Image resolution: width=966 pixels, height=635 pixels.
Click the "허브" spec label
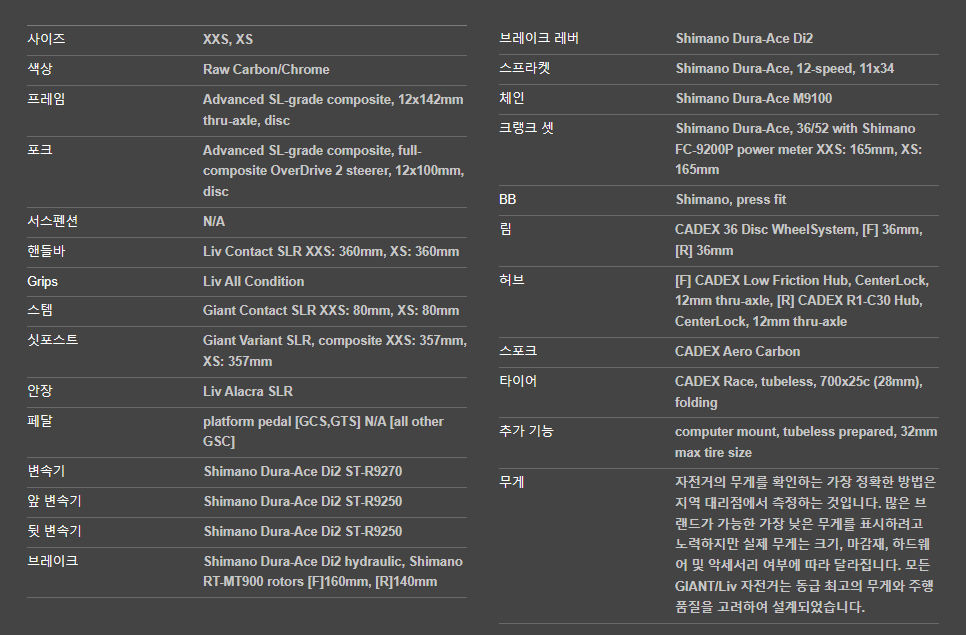pos(511,280)
